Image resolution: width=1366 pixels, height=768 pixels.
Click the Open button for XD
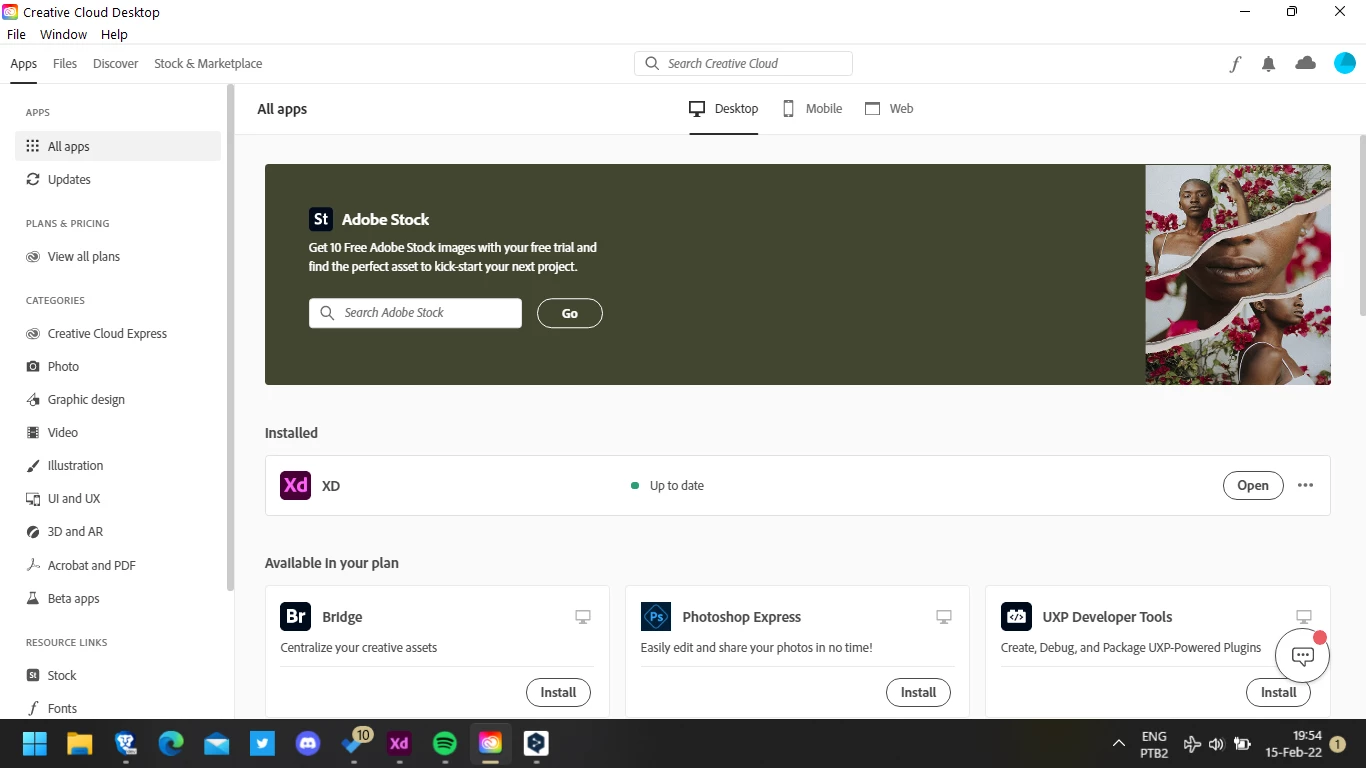click(x=1253, y=485)
